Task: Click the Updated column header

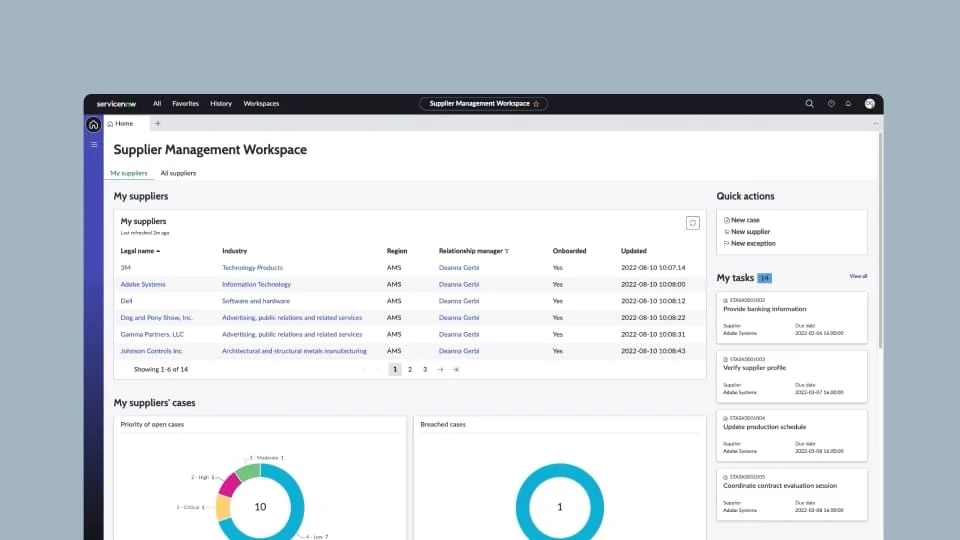Action: (634, 251)
